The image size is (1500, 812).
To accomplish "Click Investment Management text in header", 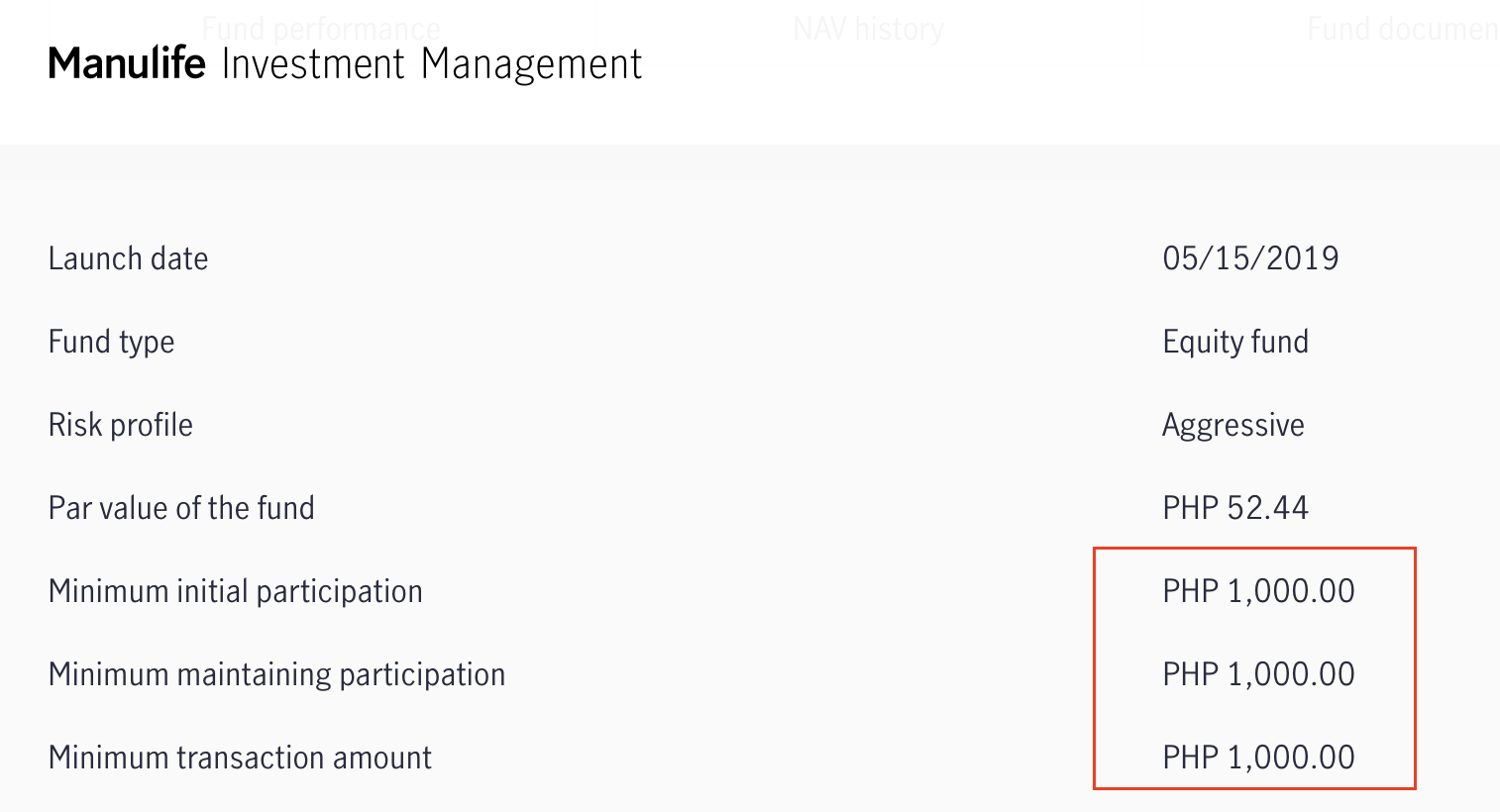I will click(x=432, y=64).
